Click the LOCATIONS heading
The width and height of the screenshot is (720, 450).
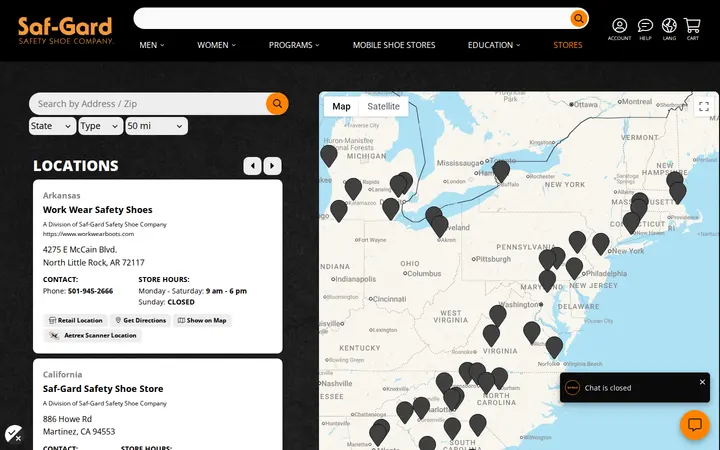pos(76,166)
